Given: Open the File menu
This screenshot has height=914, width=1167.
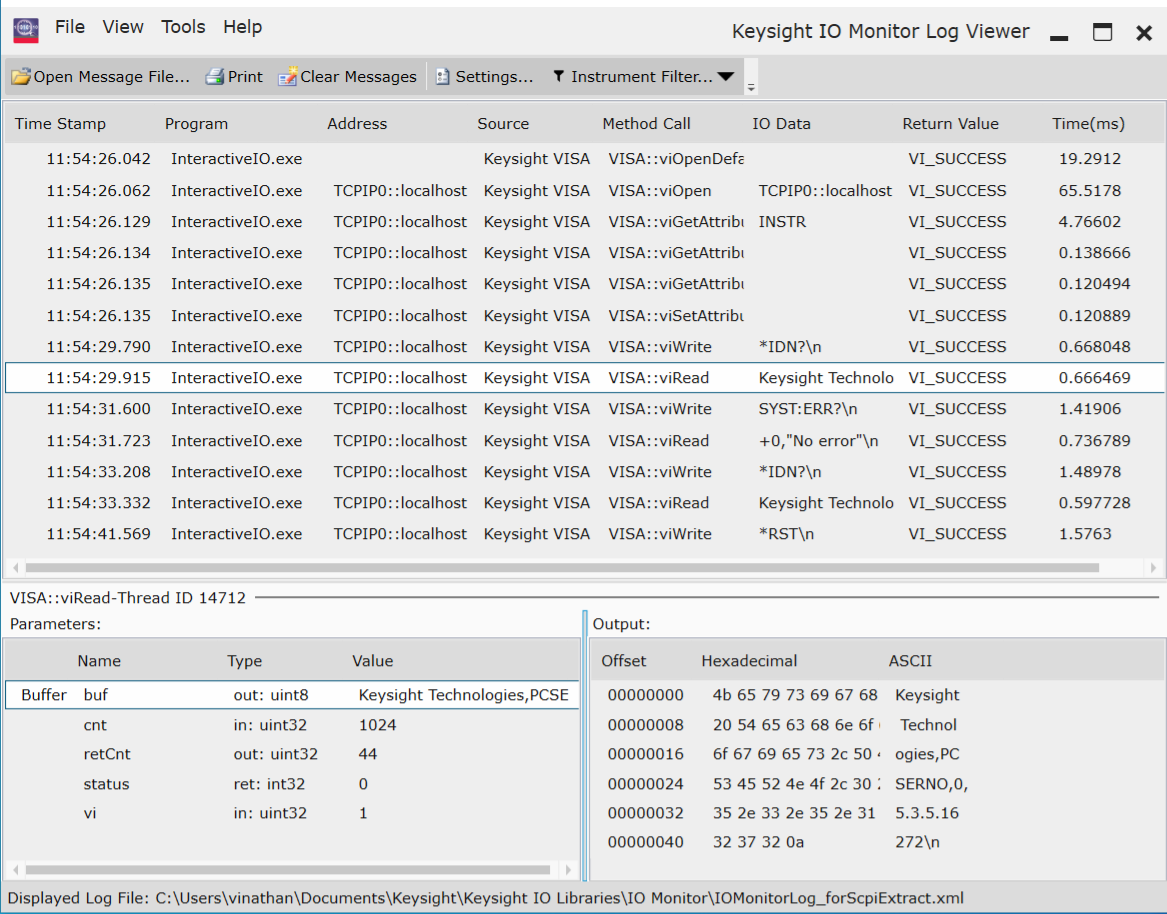Looking at the screenshot, I should (x=70, y=27).
